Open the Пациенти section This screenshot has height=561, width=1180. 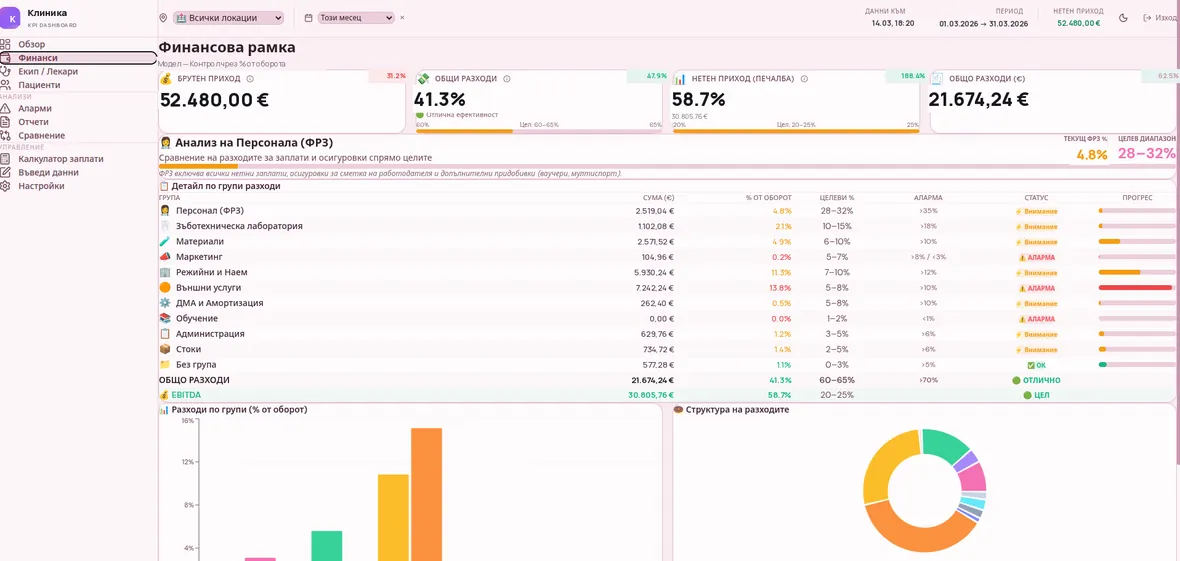pos(78,85)
